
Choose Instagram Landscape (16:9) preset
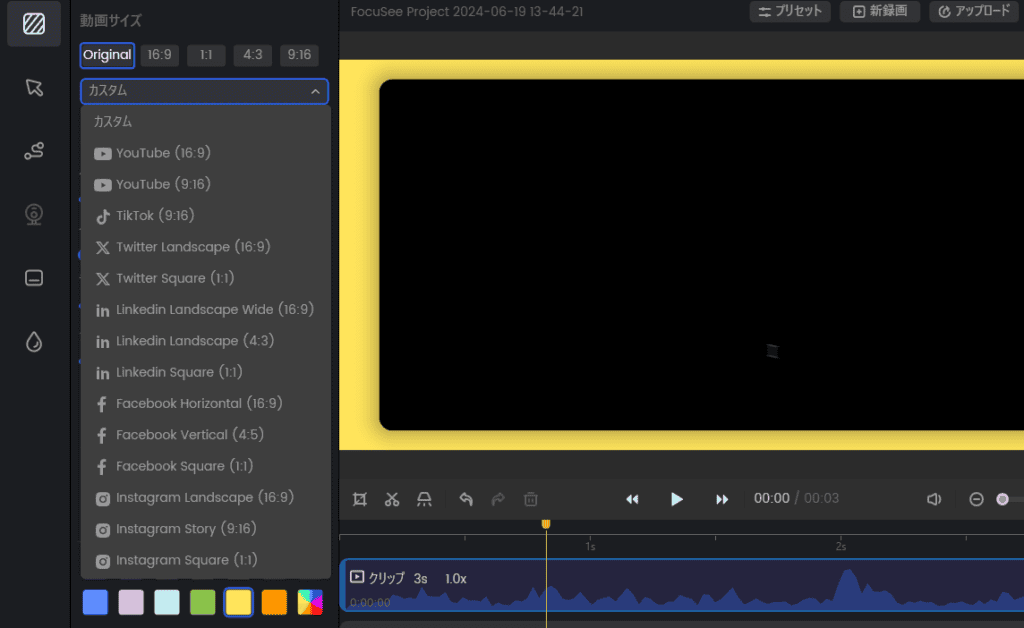coord(206,498)
